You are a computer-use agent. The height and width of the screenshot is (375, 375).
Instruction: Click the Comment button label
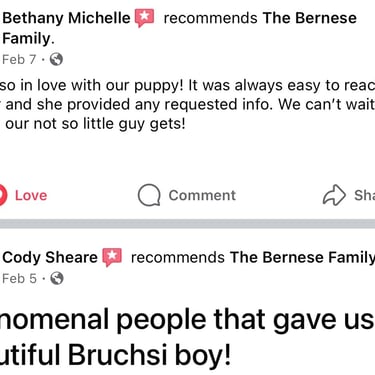(202, 195)
